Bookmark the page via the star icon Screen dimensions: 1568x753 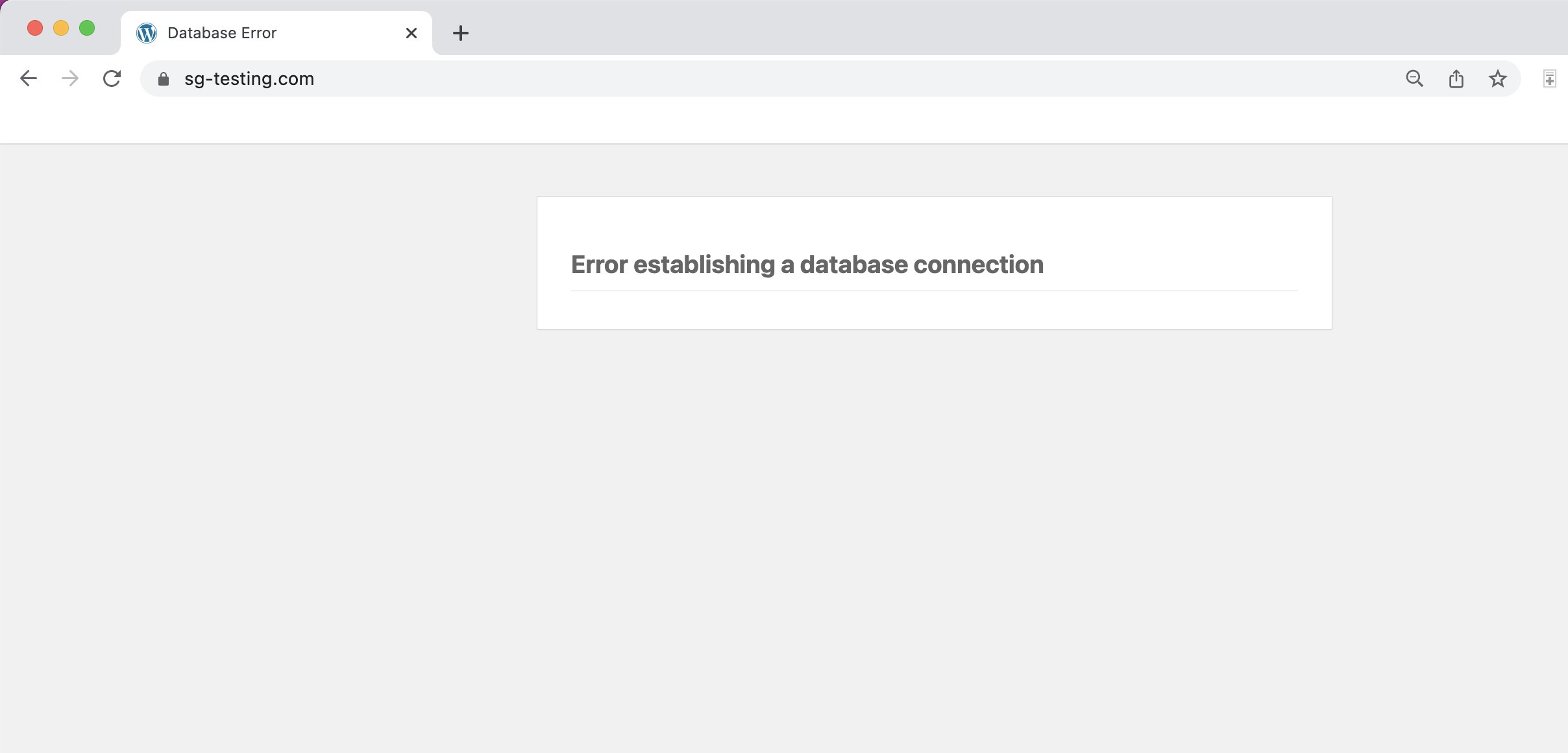1497,78
